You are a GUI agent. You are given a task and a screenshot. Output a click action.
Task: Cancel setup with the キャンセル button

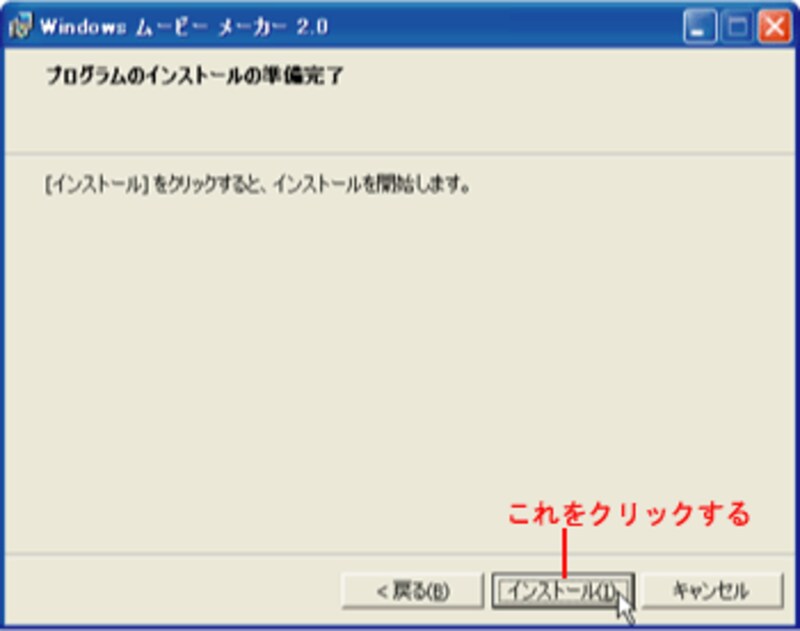tap(712, 591)
